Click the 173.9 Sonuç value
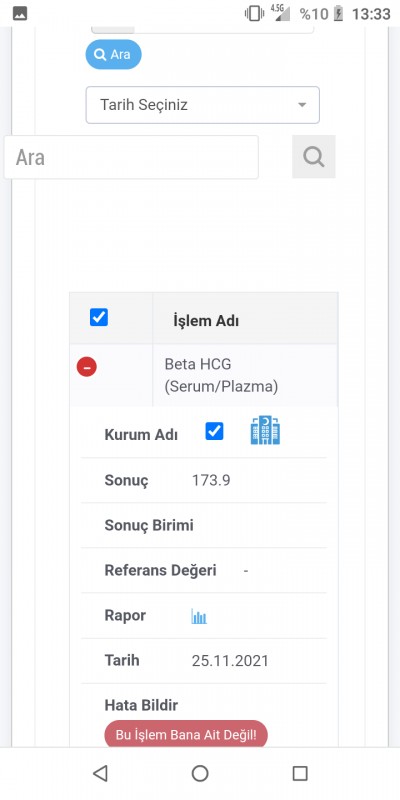The width and height of the screenshot is (400, 800). tap(211, 481)
